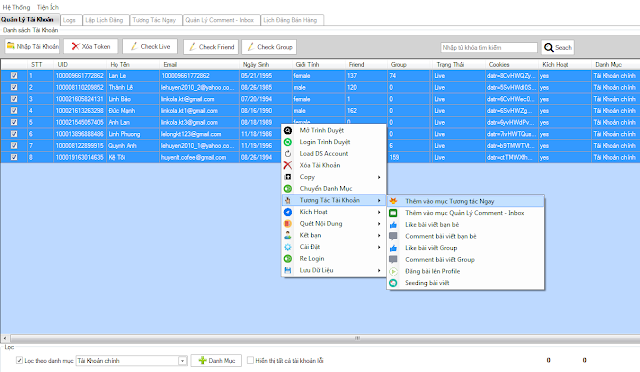
Task: Expand the Kết bạn submenu arrow
Action: pos(379,235)
